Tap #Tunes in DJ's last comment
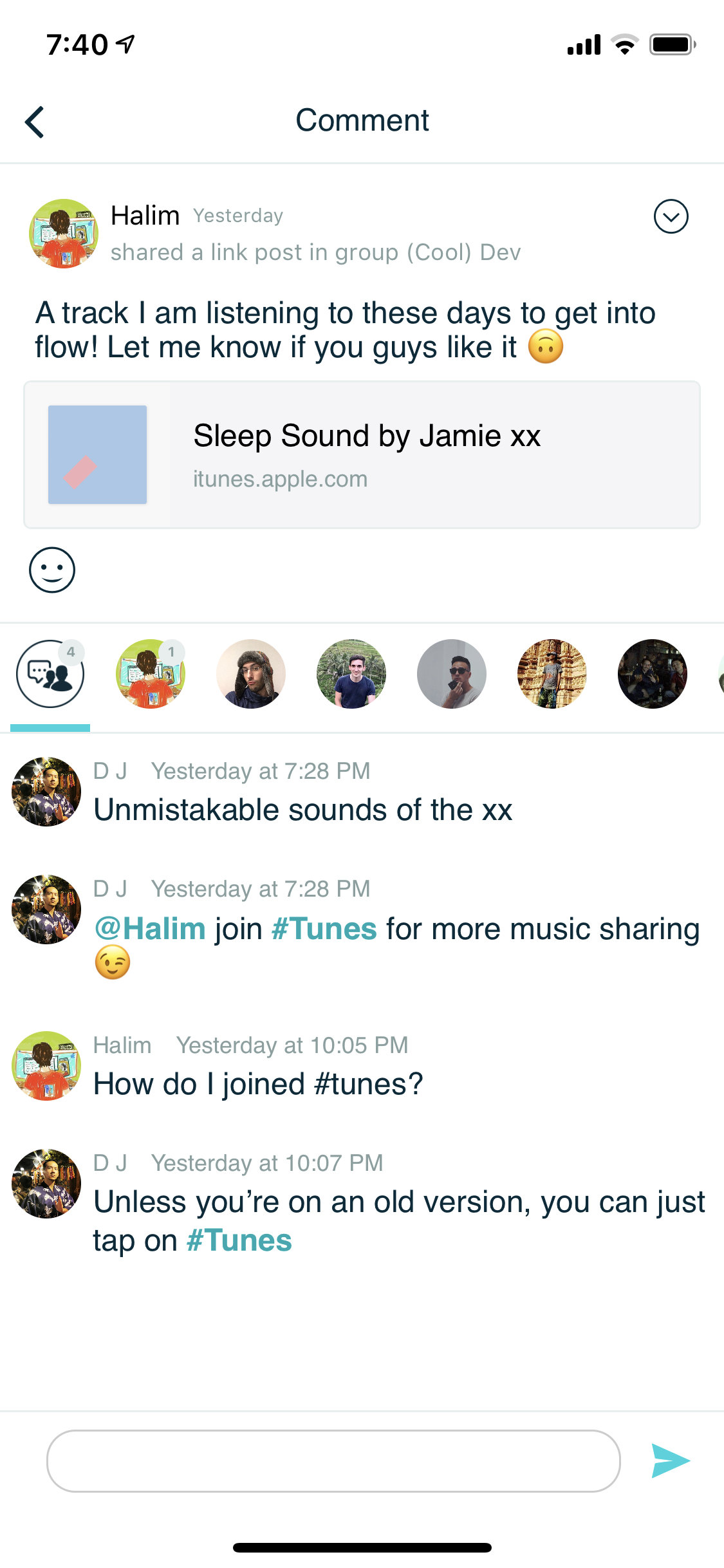The height and width of the screenshot is (1568, 724). point(239,1240)
